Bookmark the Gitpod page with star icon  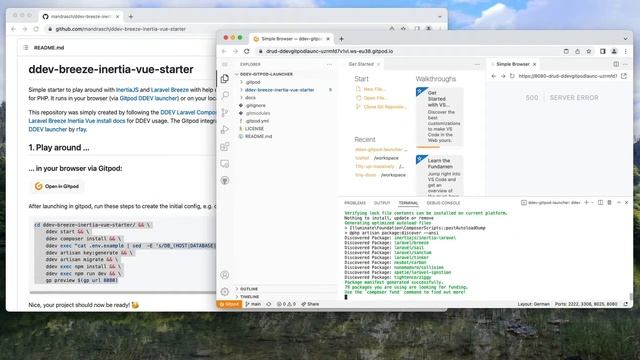589,51
